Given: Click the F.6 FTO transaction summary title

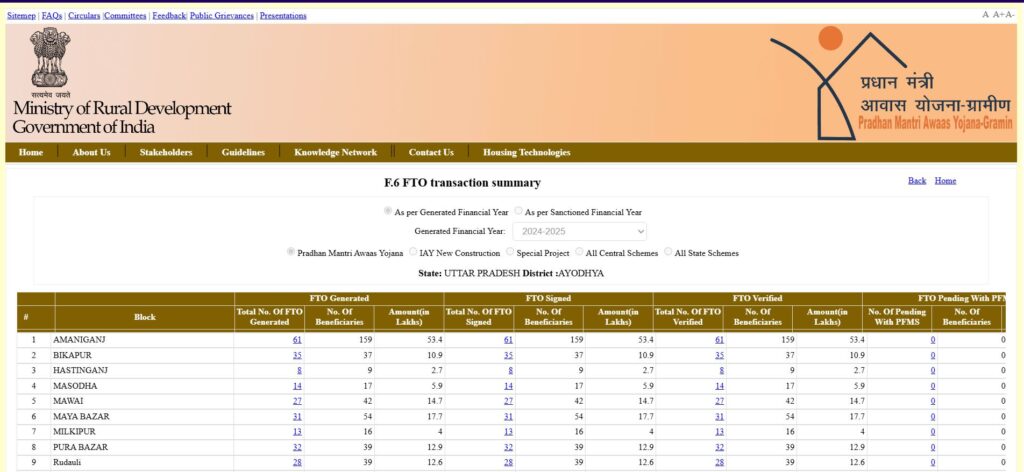Looking at the screenshot, I should pyautogui.click(x=462, y=183).
